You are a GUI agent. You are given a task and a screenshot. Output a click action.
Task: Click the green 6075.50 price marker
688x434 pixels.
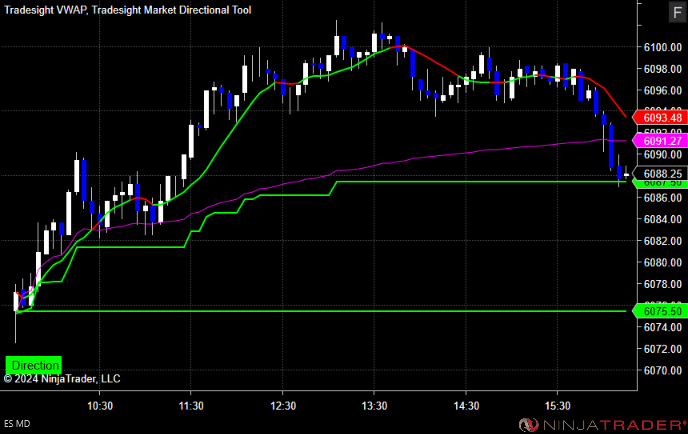click(x=660, y=311)
